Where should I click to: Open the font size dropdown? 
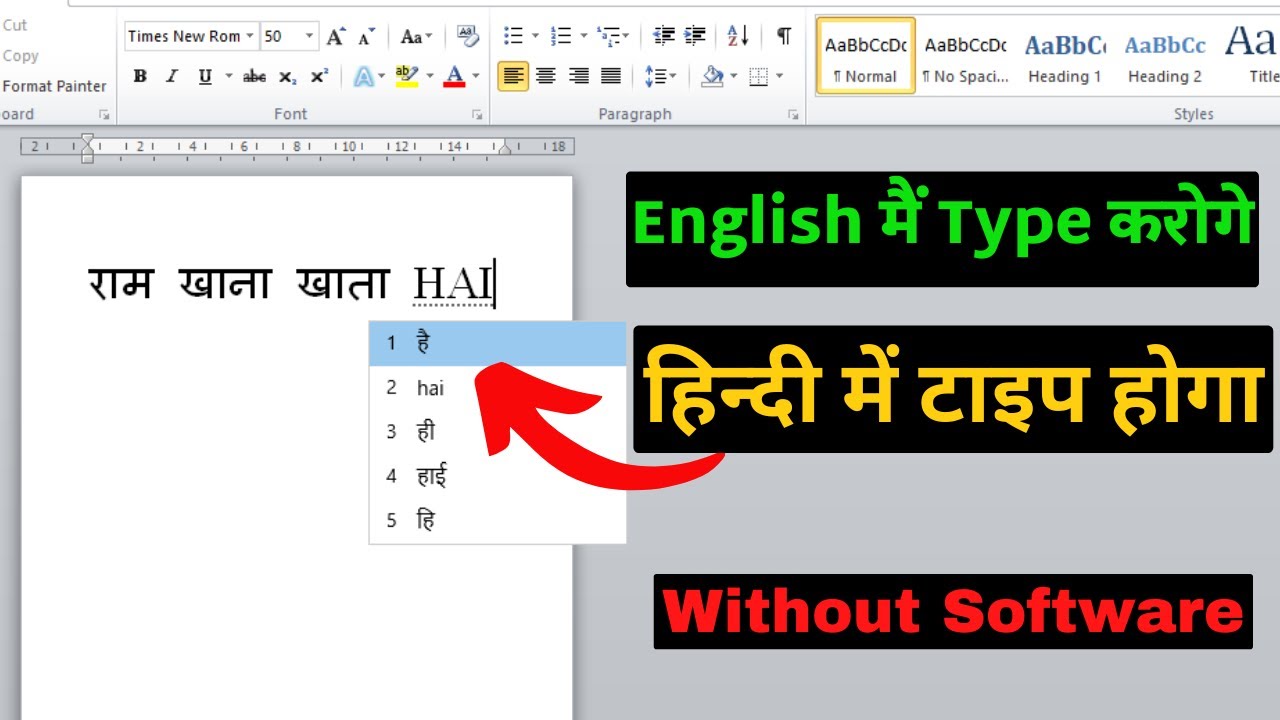click(309, 36)
